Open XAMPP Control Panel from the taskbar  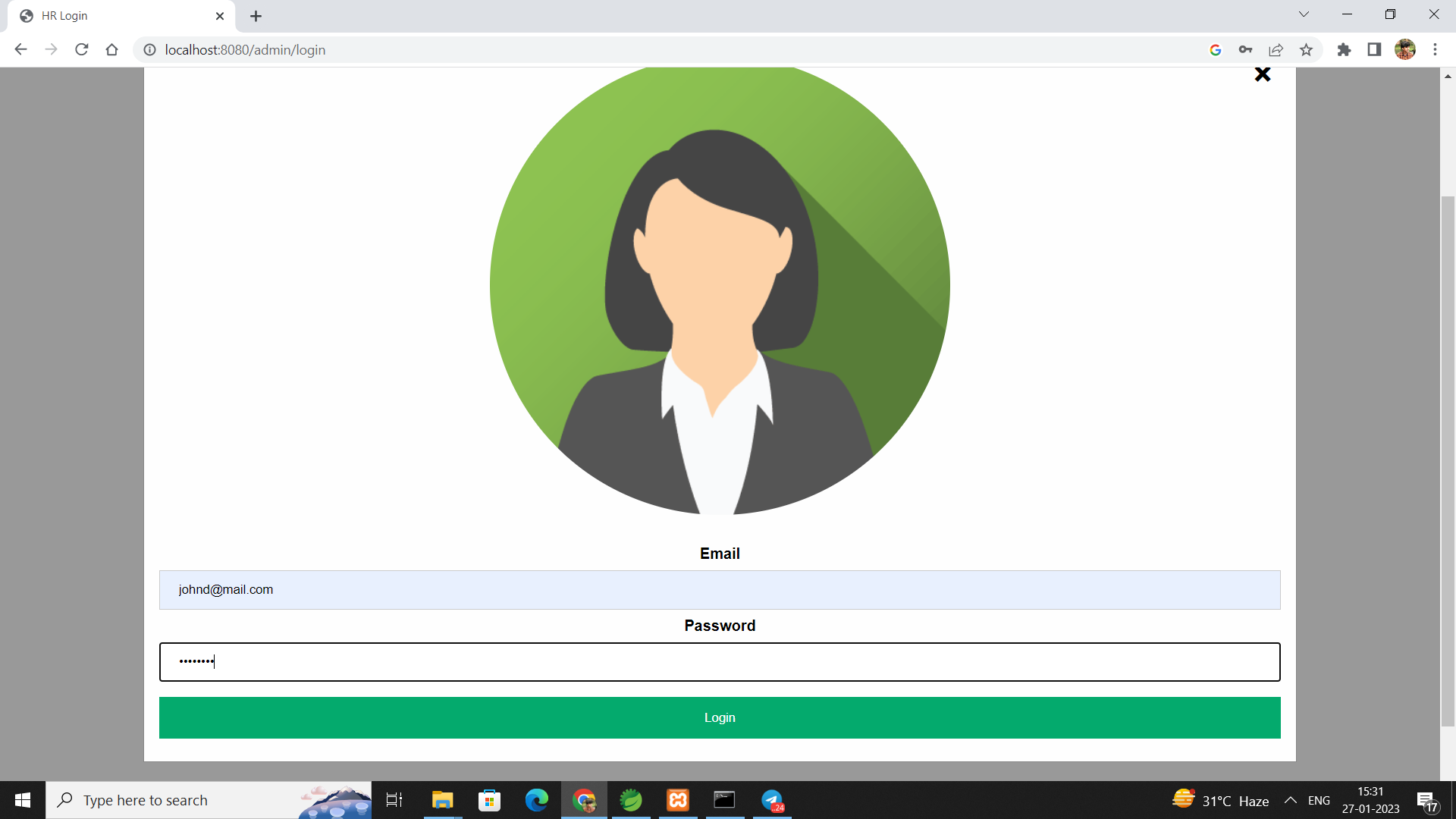click(677, 800)
